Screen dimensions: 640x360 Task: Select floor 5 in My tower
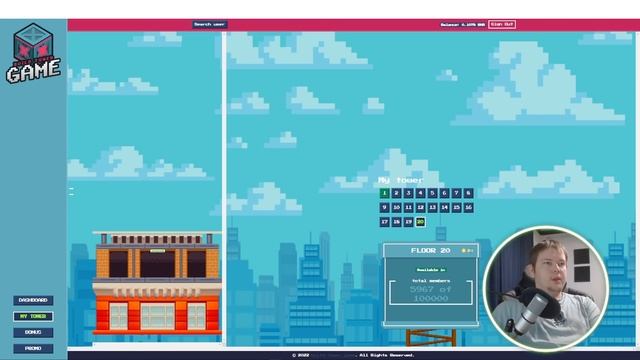click(x=433, y=193)
